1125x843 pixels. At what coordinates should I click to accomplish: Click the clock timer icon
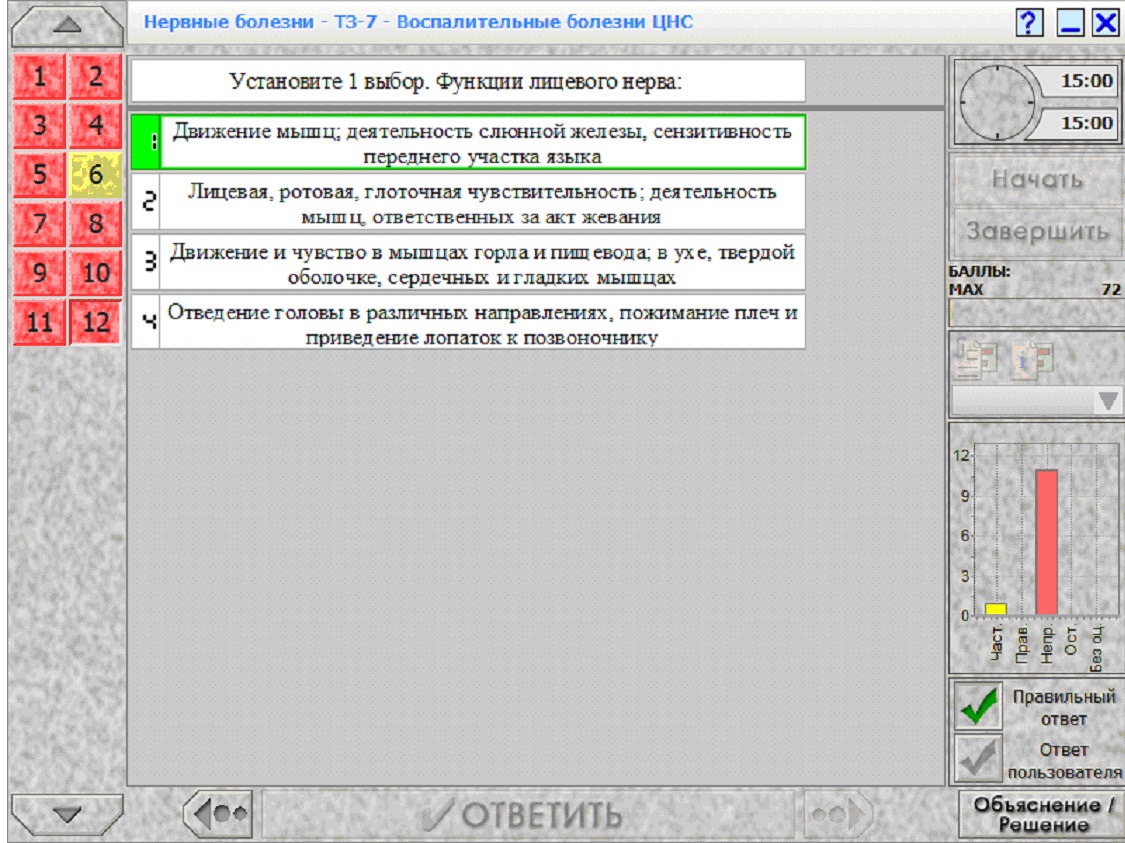996,102
